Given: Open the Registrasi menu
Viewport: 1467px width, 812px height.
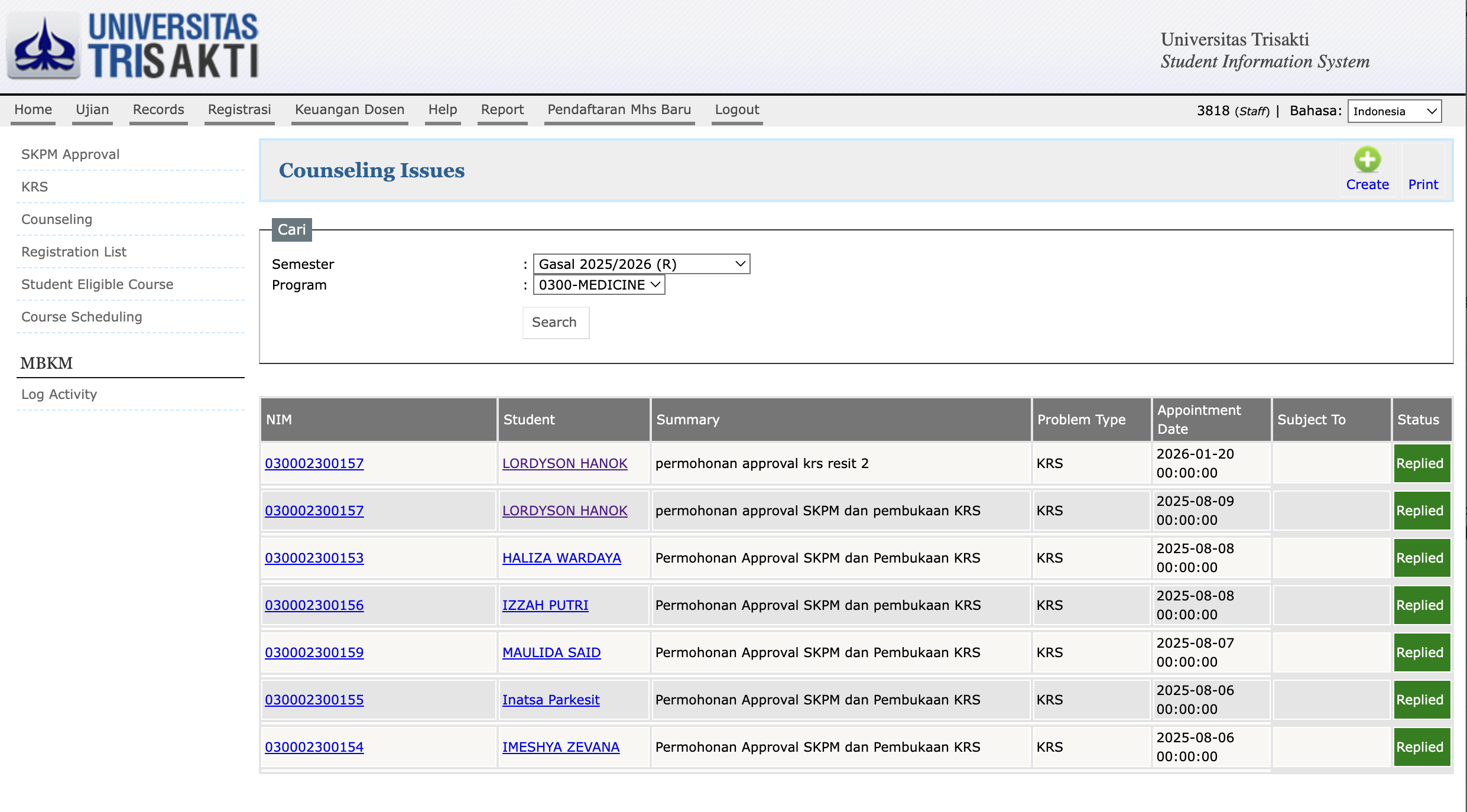Looking at the screenshot, I should click(x=239, y=110).
